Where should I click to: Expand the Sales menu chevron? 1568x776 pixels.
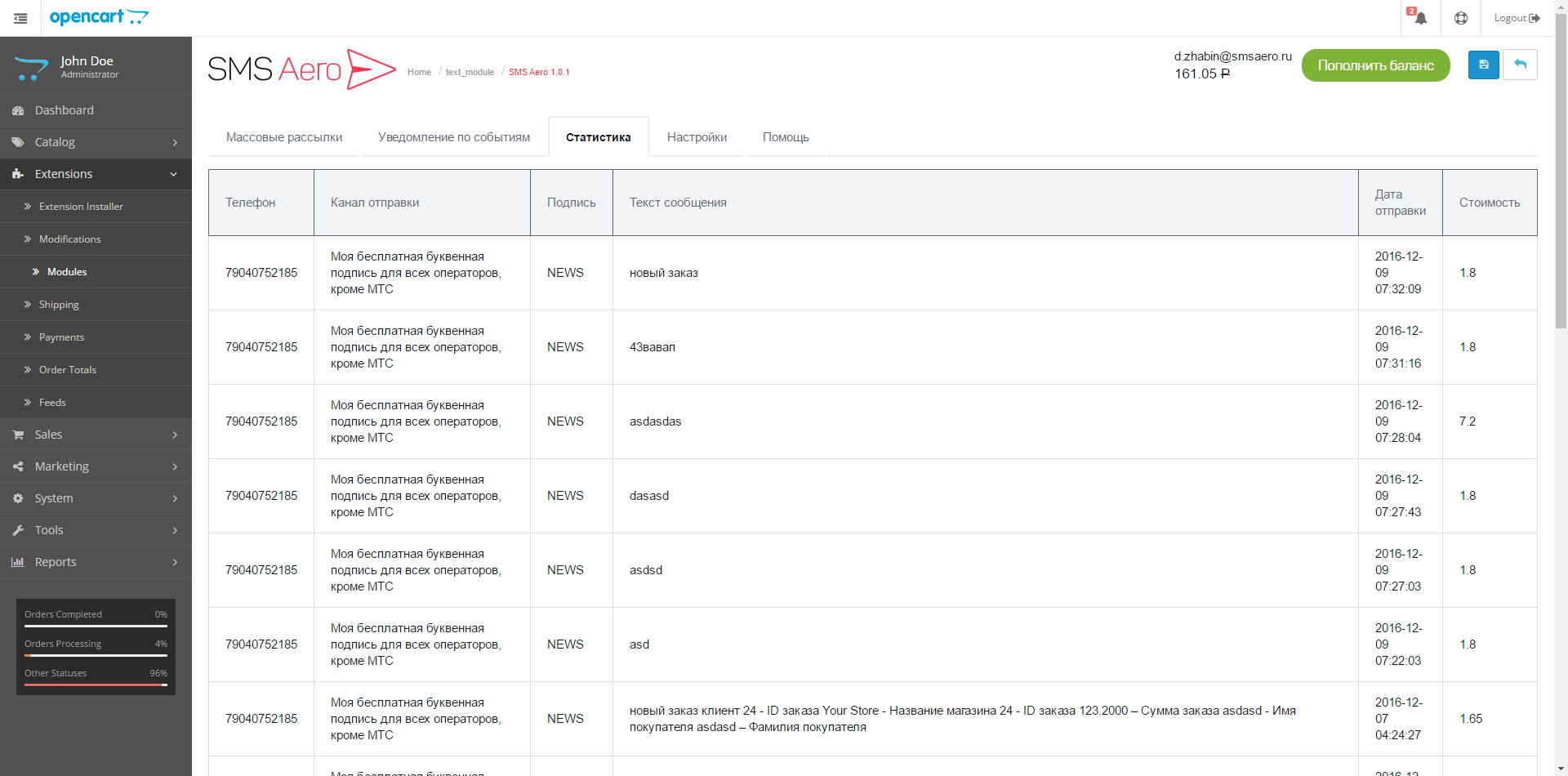(x=175, y=435)
